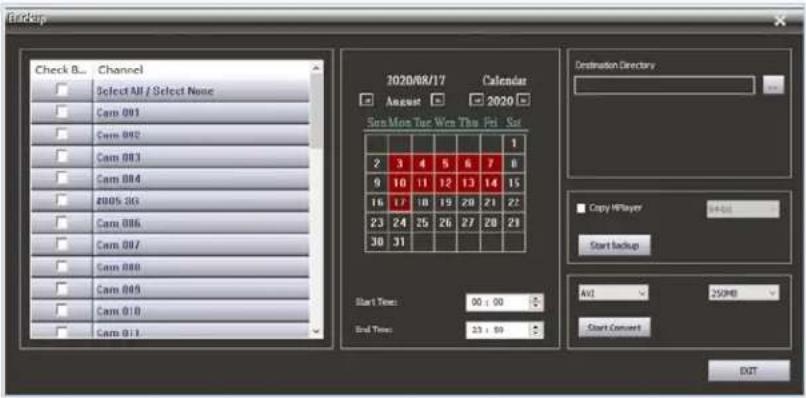Adjust End Time with its spinner arrows

point(536,330)
